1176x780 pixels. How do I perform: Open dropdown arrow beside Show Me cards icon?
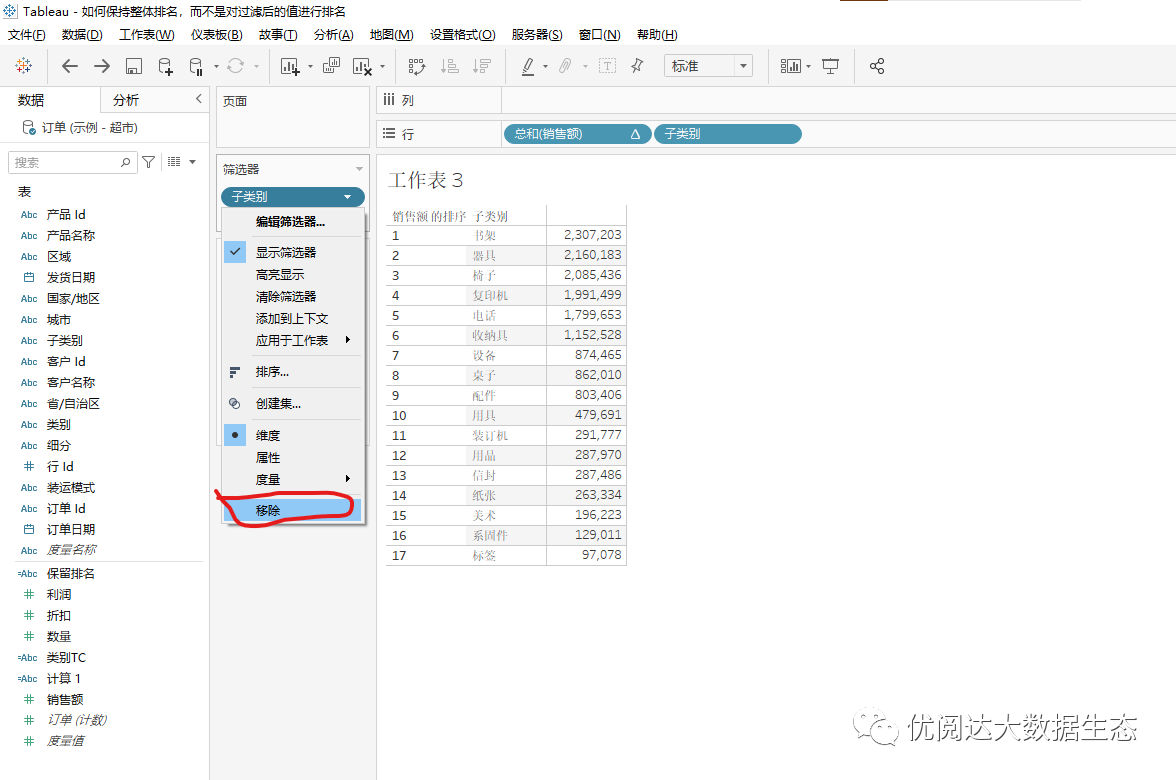808,66
